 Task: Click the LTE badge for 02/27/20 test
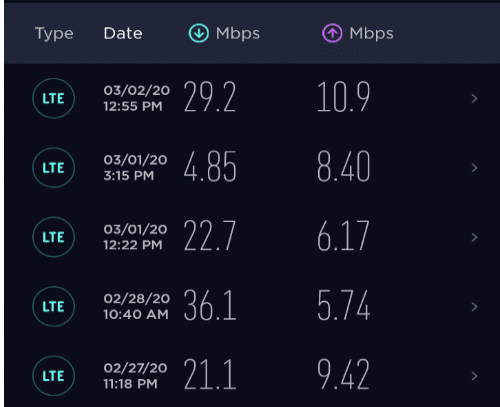[53, 376]
